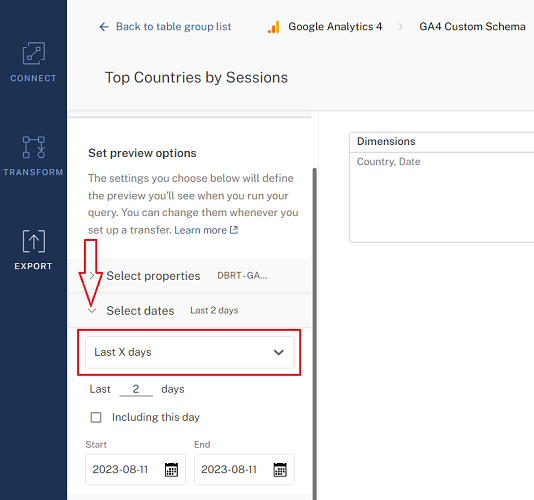
Task: Click the left panel vertical scrollbar
Action: click(314, 334)
